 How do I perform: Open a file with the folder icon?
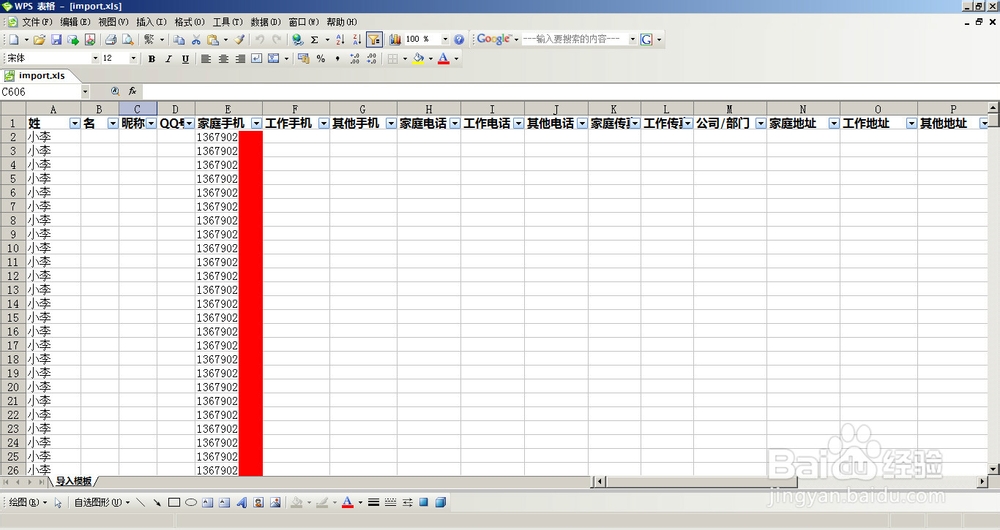(x=40, y=40)
